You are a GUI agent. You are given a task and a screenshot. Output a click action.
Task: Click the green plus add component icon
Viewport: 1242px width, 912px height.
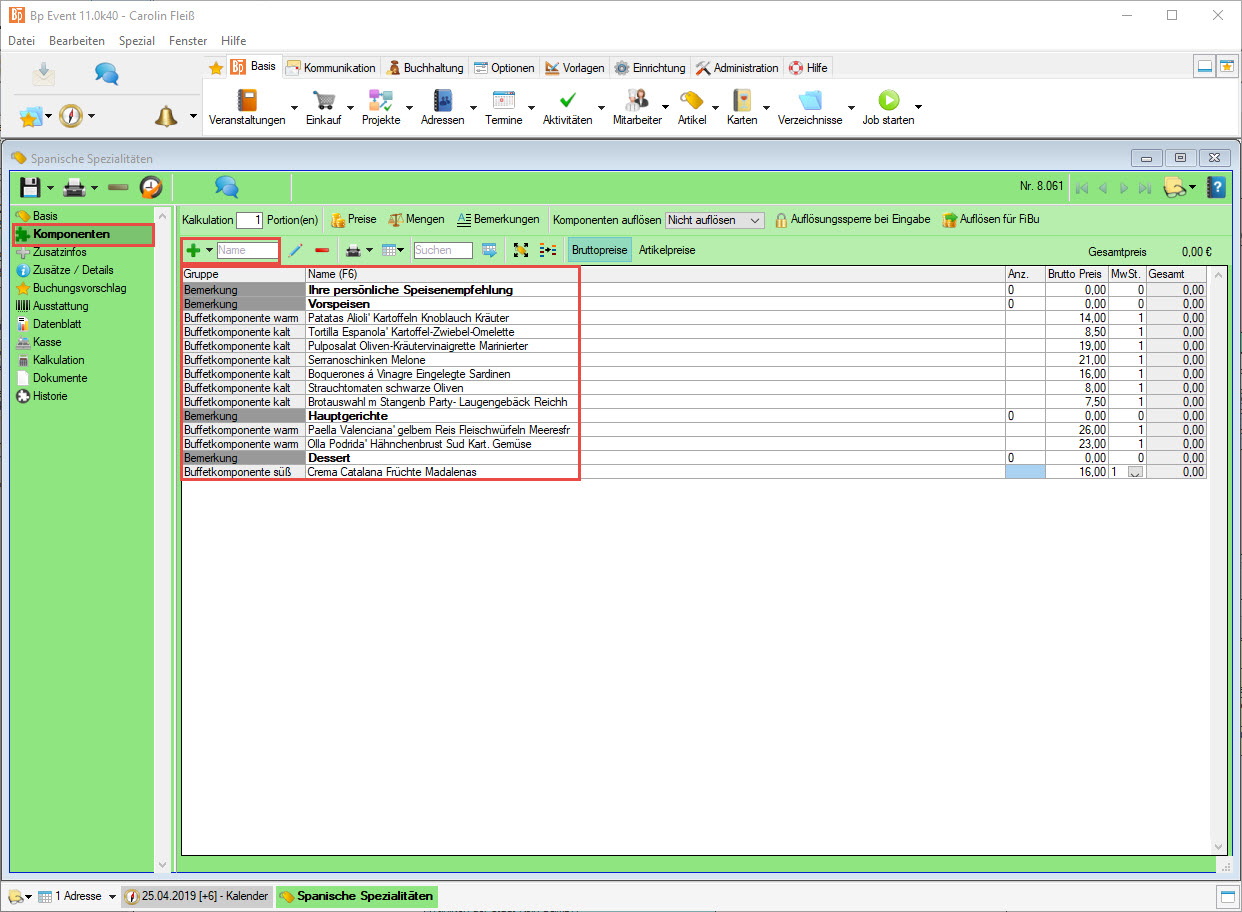point(194,250)
